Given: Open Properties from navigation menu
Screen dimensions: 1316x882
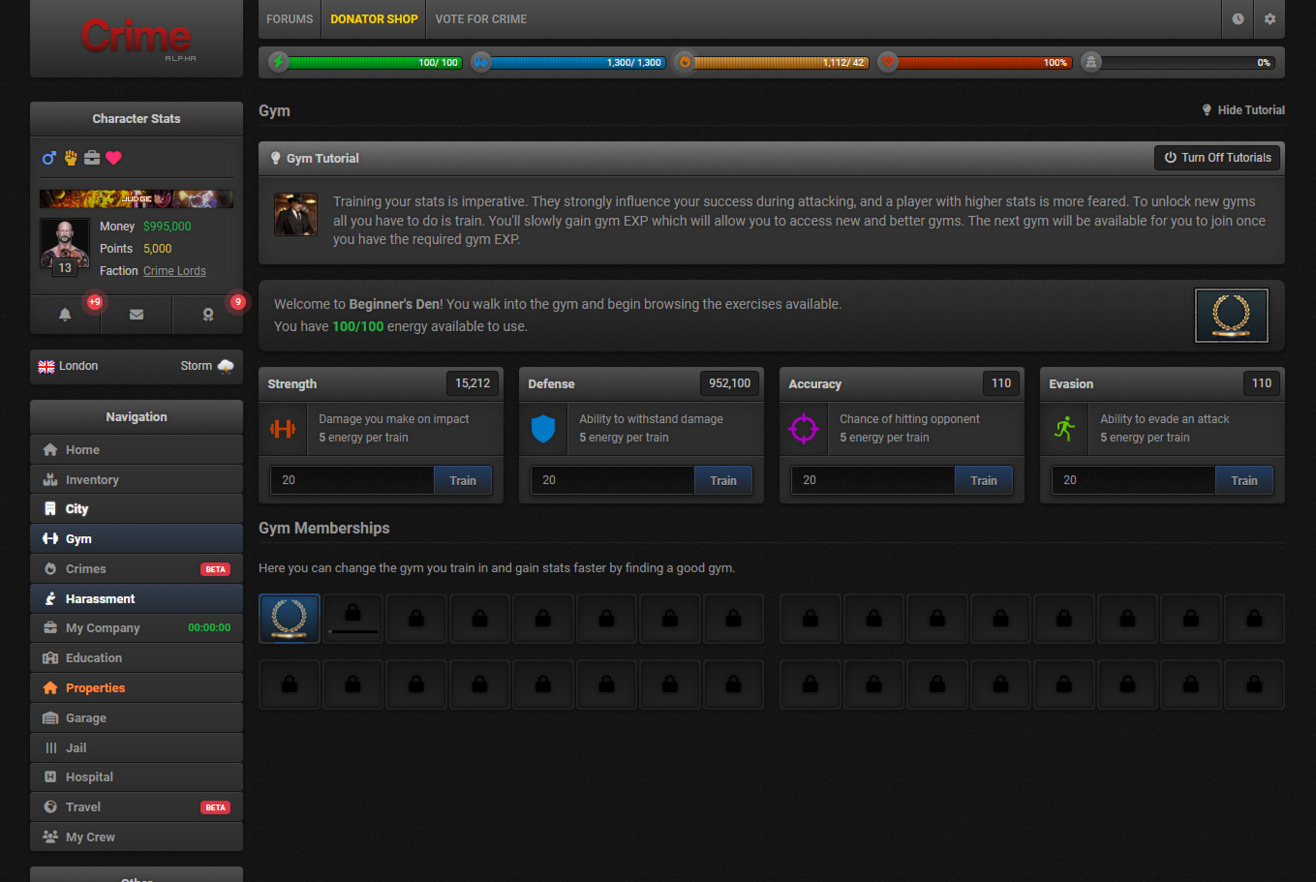Looking at the screenshot, I should click(x=95, y=688).
